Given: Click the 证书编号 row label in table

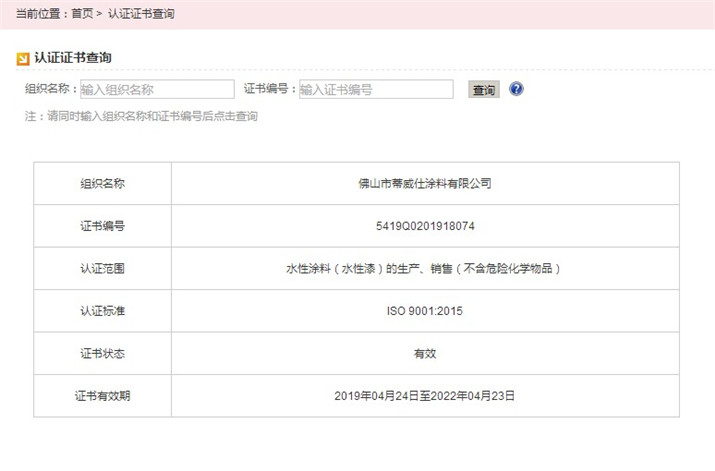Looking at the screenshot, I should (103, 226).
